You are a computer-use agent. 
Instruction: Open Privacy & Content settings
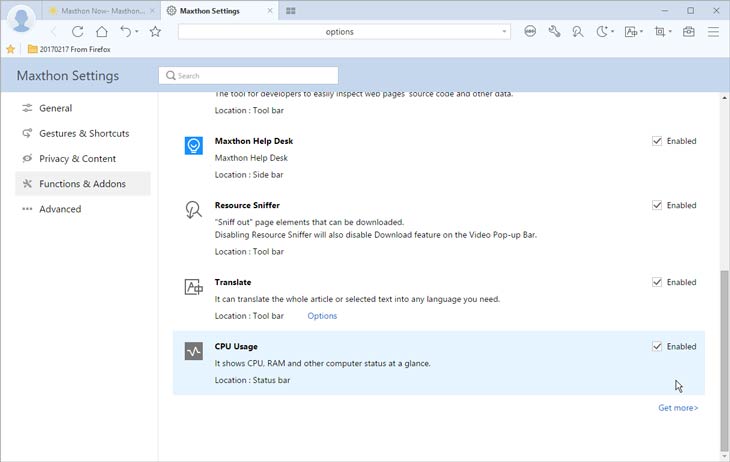point(83,158)
